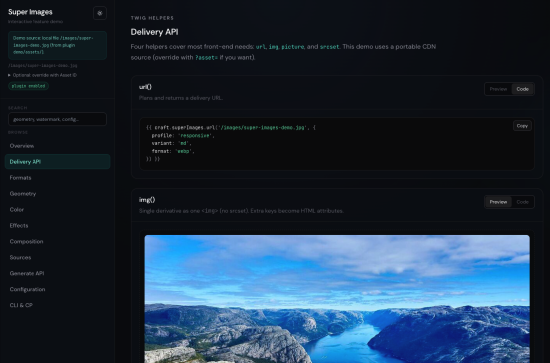This screenshot has width=550, height=363.
Task: Click the 'picture' helper name
Action: pos(293,47)
